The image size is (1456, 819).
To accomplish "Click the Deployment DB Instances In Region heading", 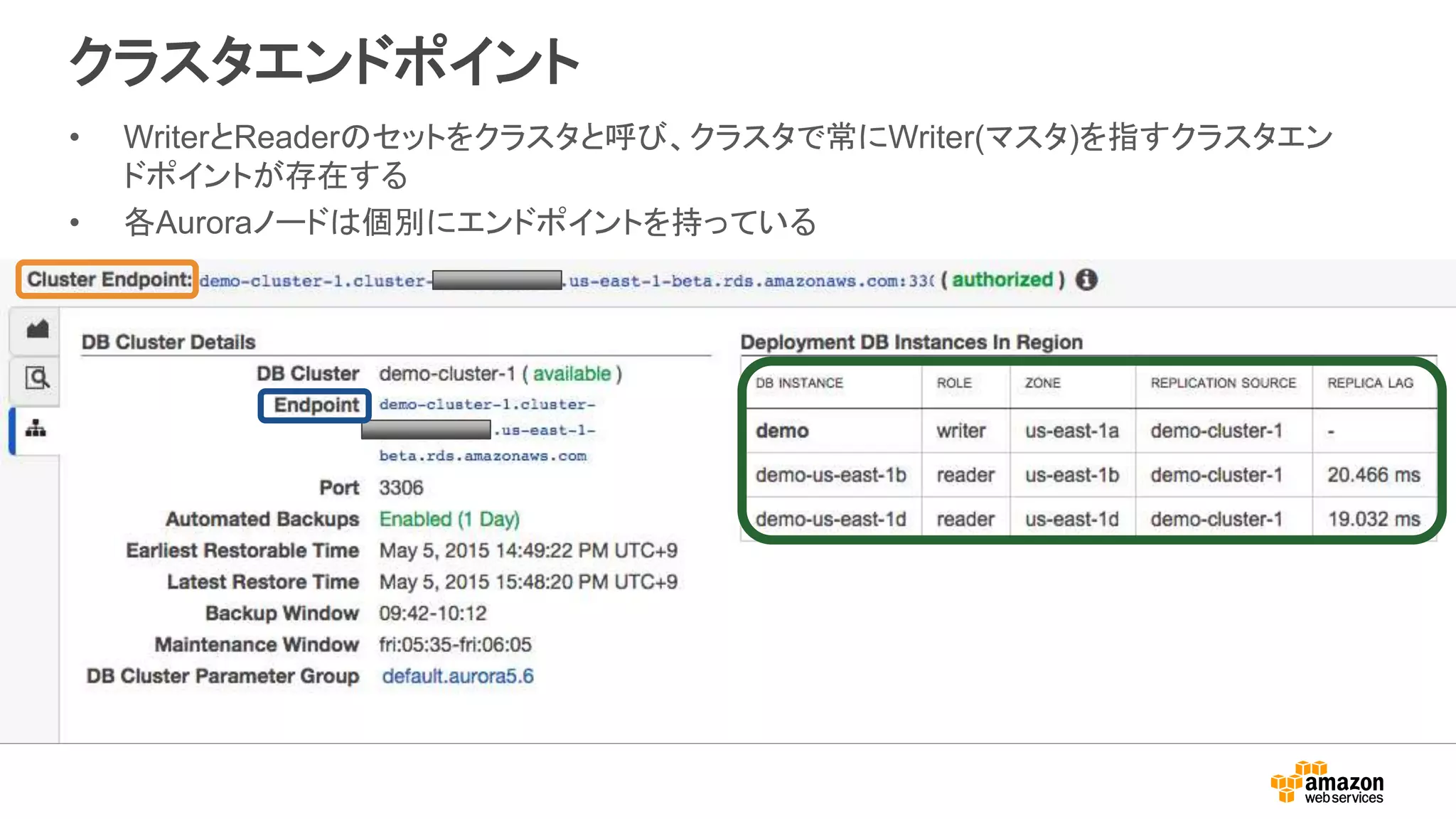I will 911,342.
